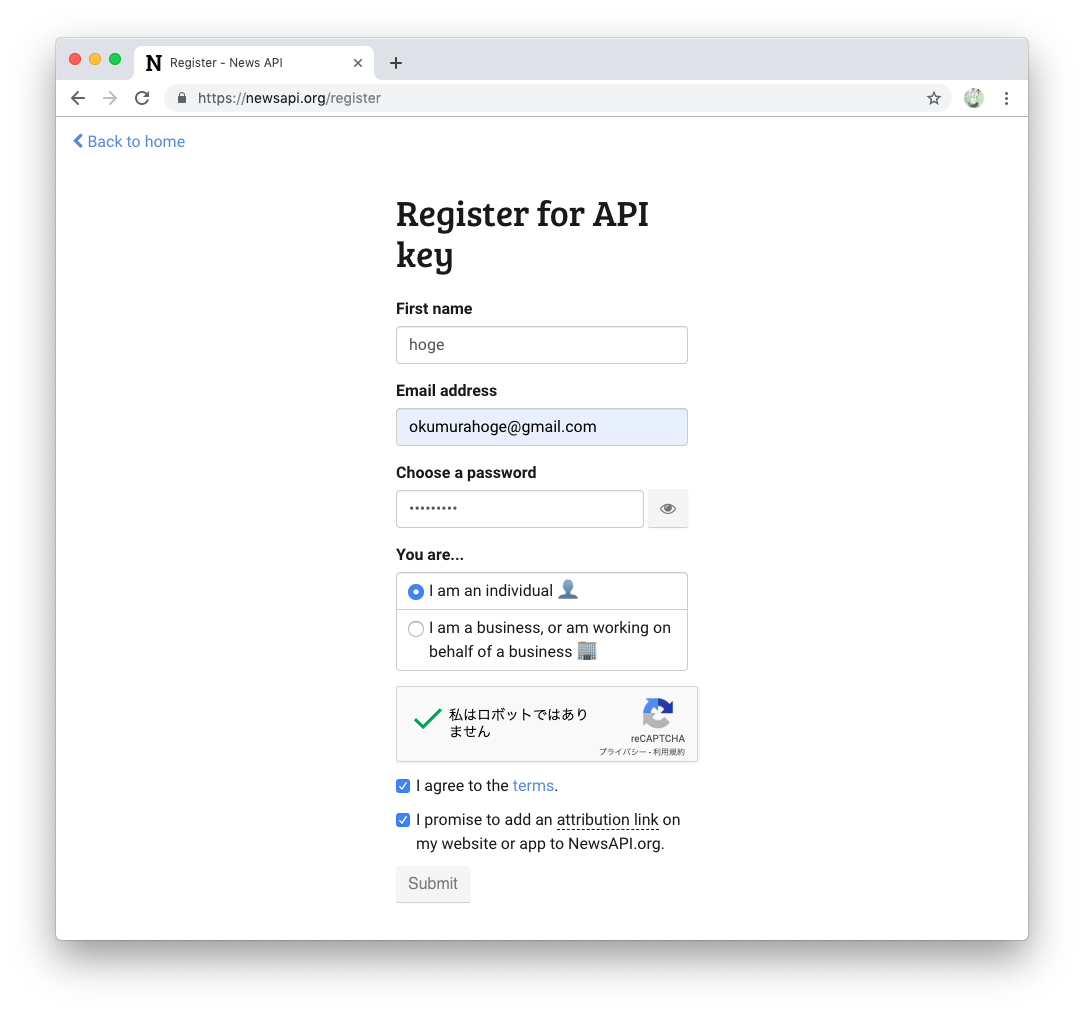Click the reCAPTCHA logo

tap(658, 711)
